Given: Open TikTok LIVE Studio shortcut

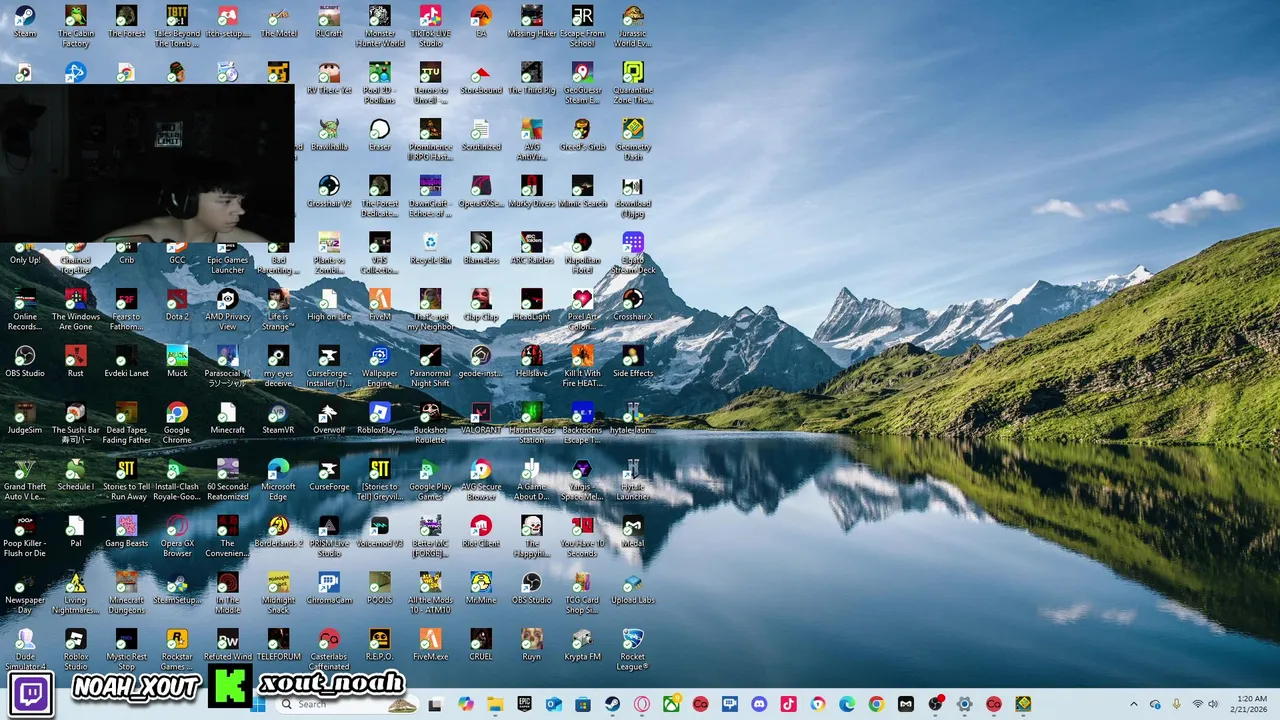Looking at the screenshot, I should coord(430,26).
